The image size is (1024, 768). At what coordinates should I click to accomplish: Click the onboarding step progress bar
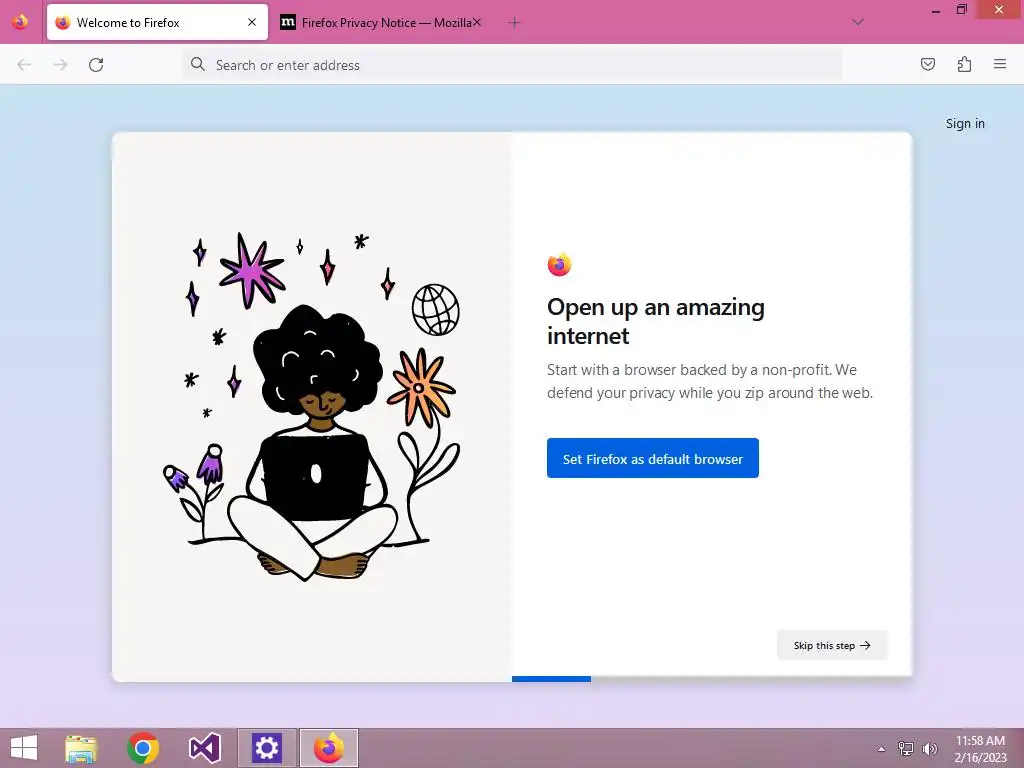coord(712,679)
